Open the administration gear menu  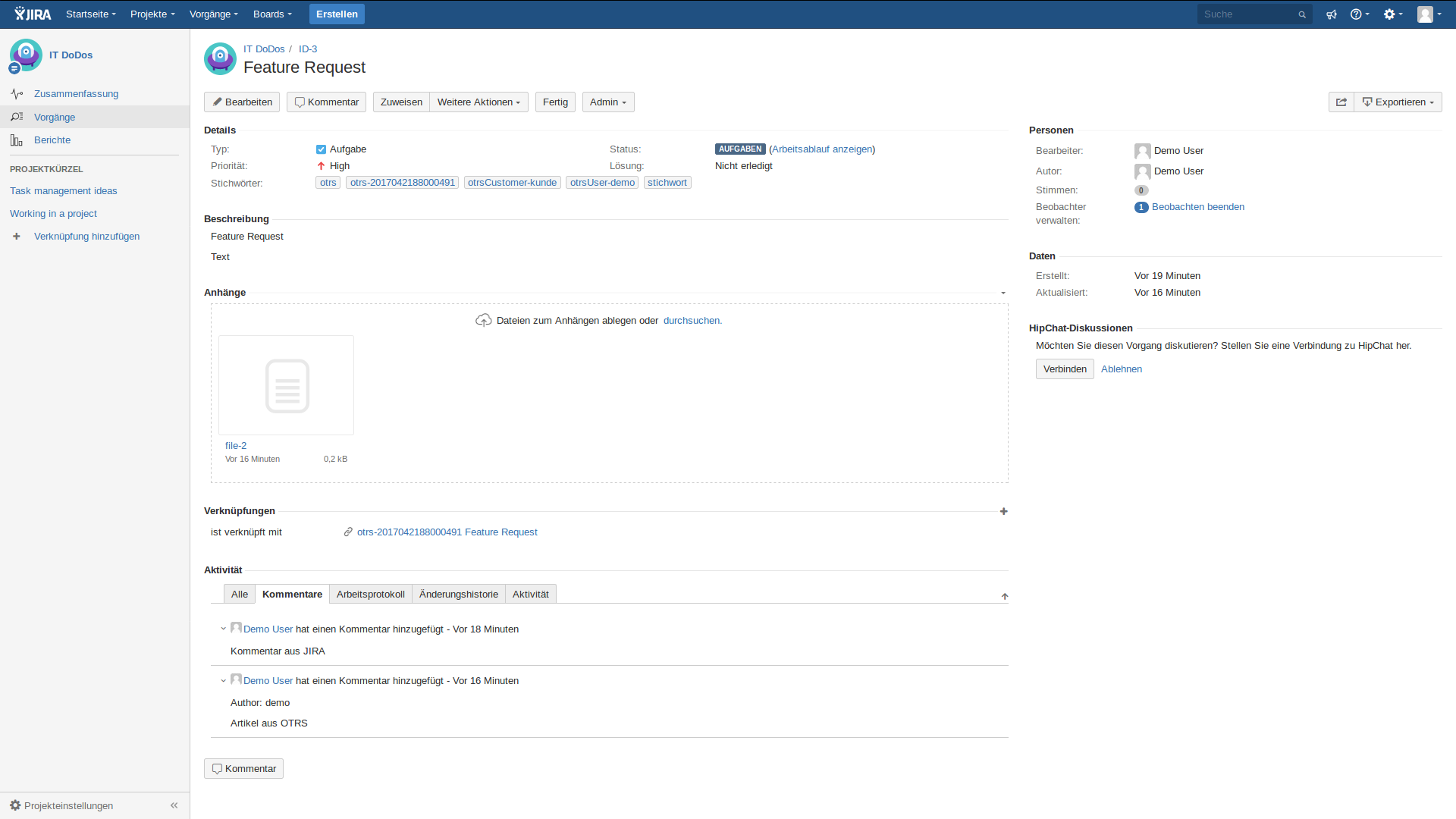(1393, 14)
